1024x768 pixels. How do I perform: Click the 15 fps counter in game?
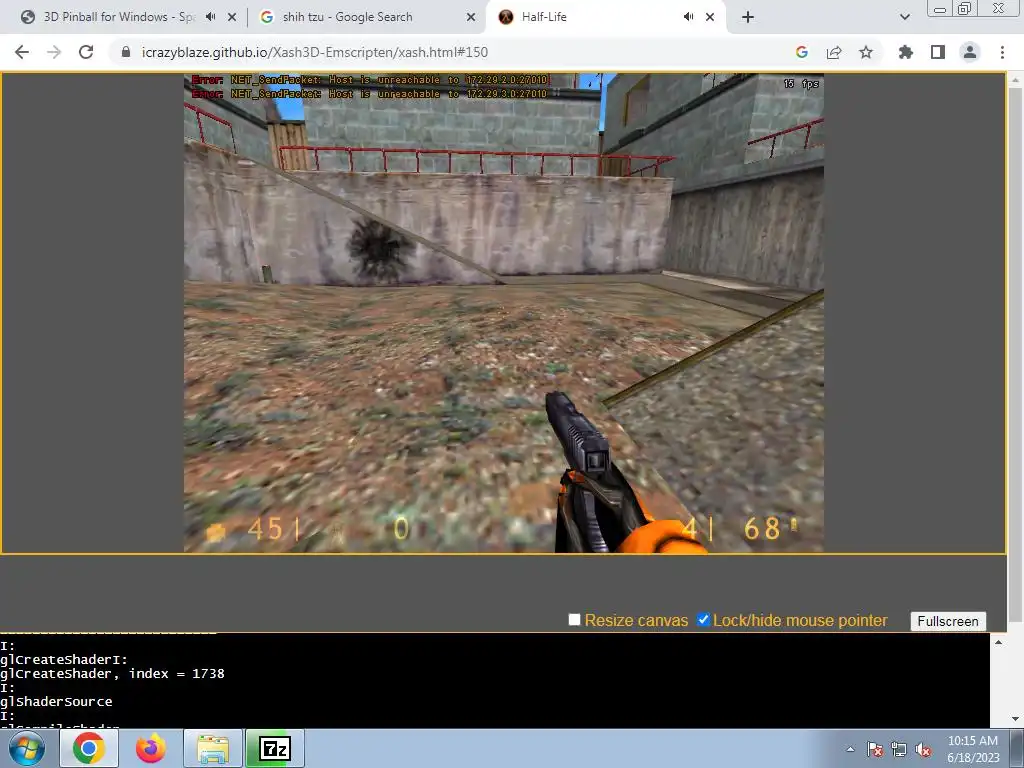pos(801,84)
